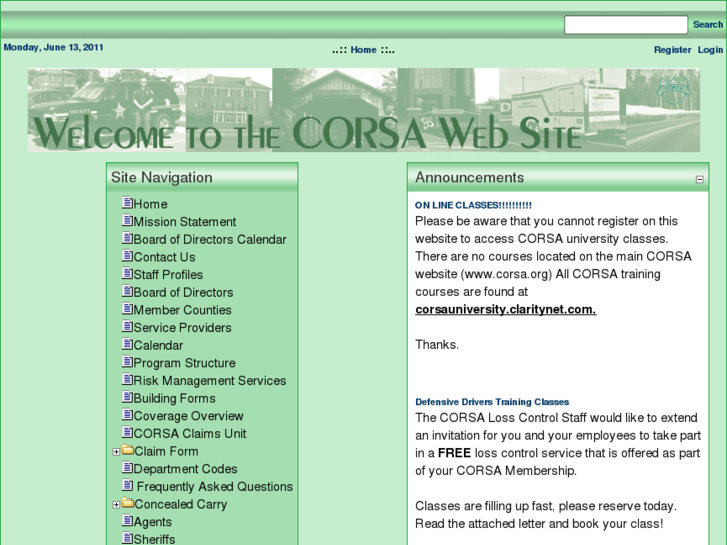
Task: Open Risk Management Services page
Action: (x=210, y=380)
